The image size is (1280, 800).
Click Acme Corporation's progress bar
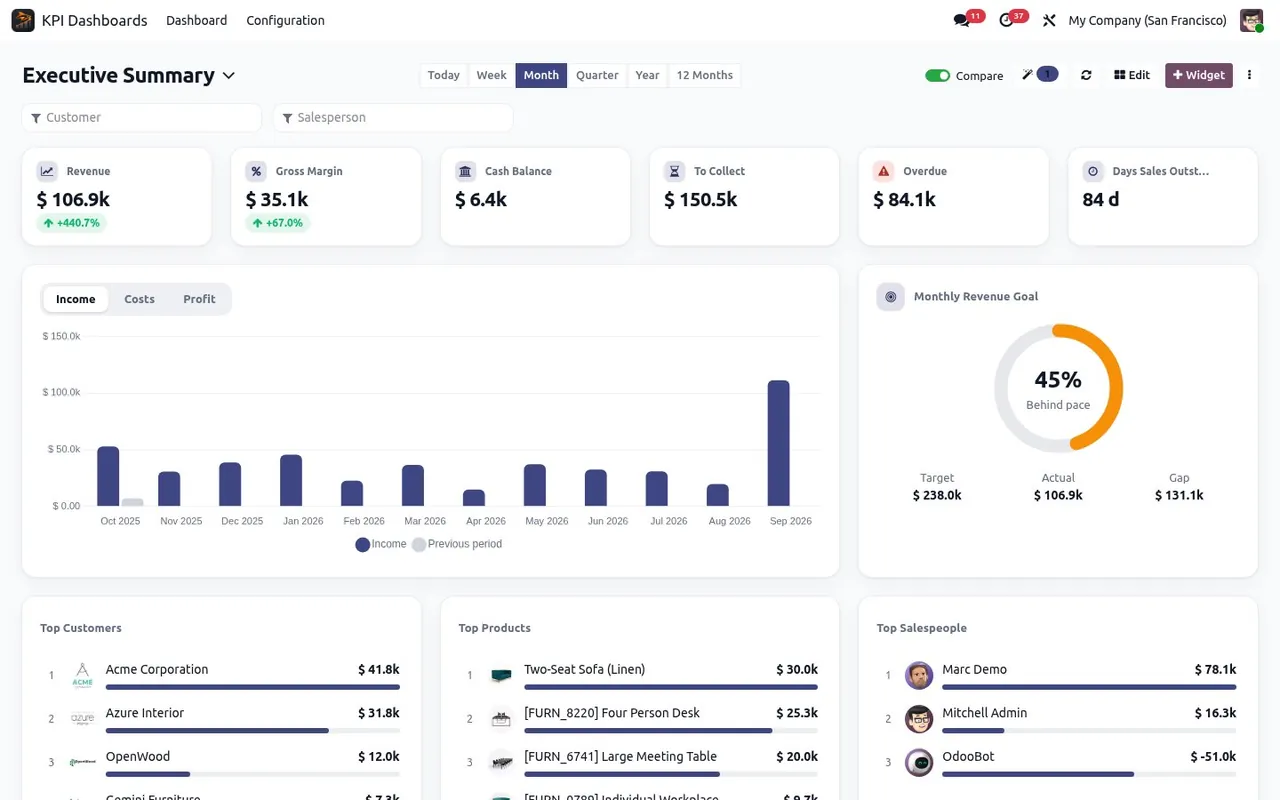253,687
